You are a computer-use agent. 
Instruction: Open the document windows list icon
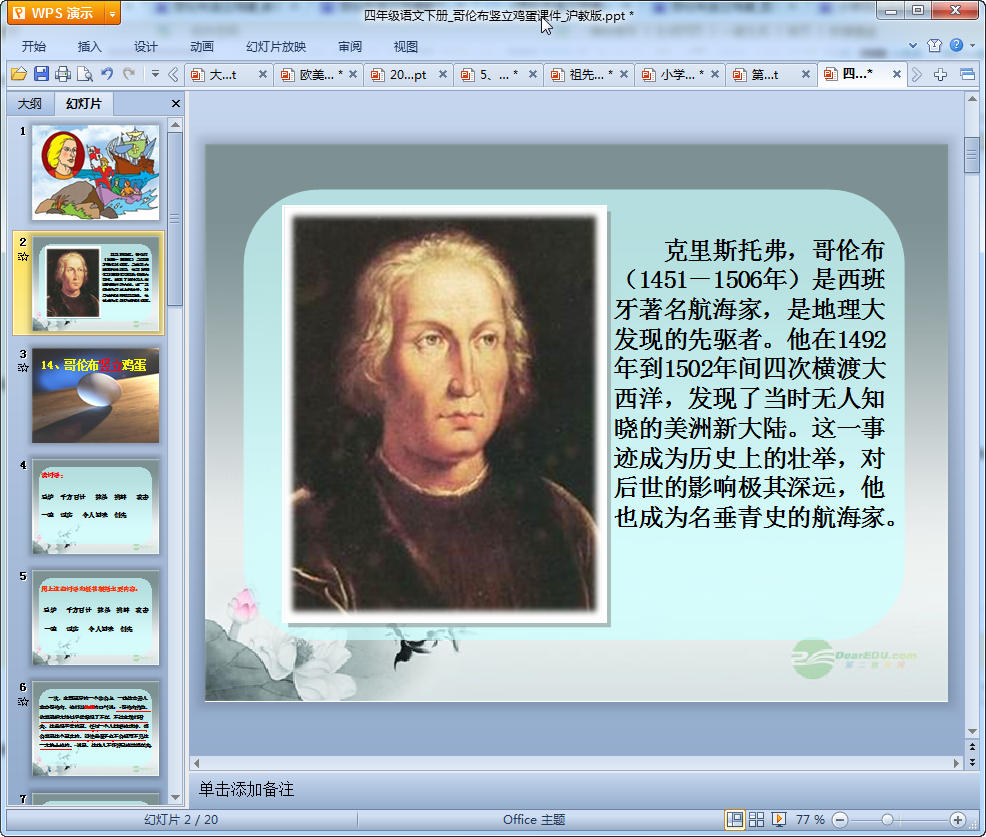(x=967, y=75)
